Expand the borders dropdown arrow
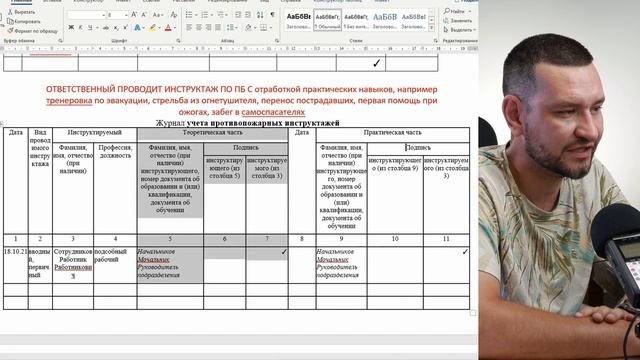 coord(271,28)
